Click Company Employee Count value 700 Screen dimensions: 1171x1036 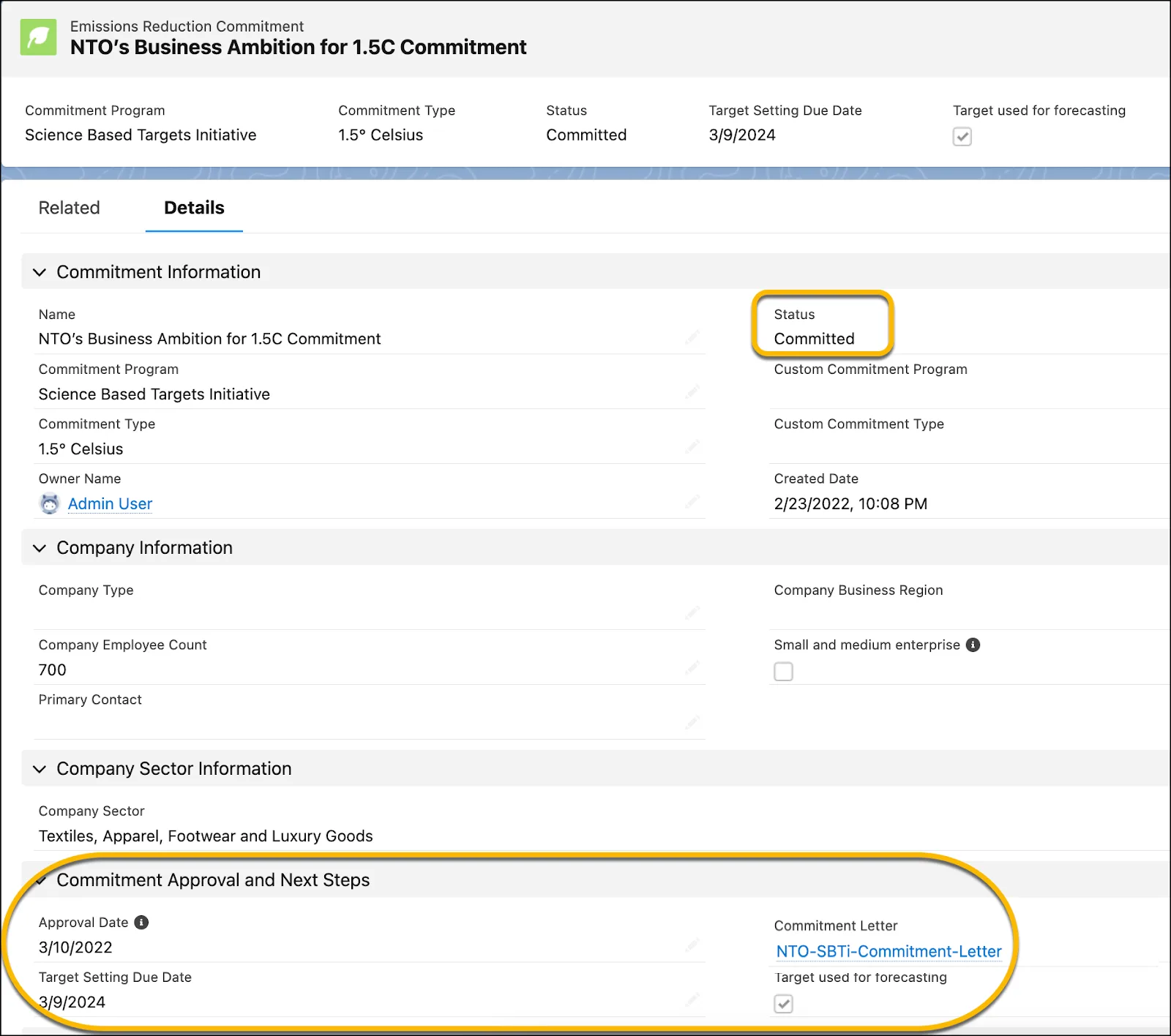pyautogui.click(x=52, y=670)
